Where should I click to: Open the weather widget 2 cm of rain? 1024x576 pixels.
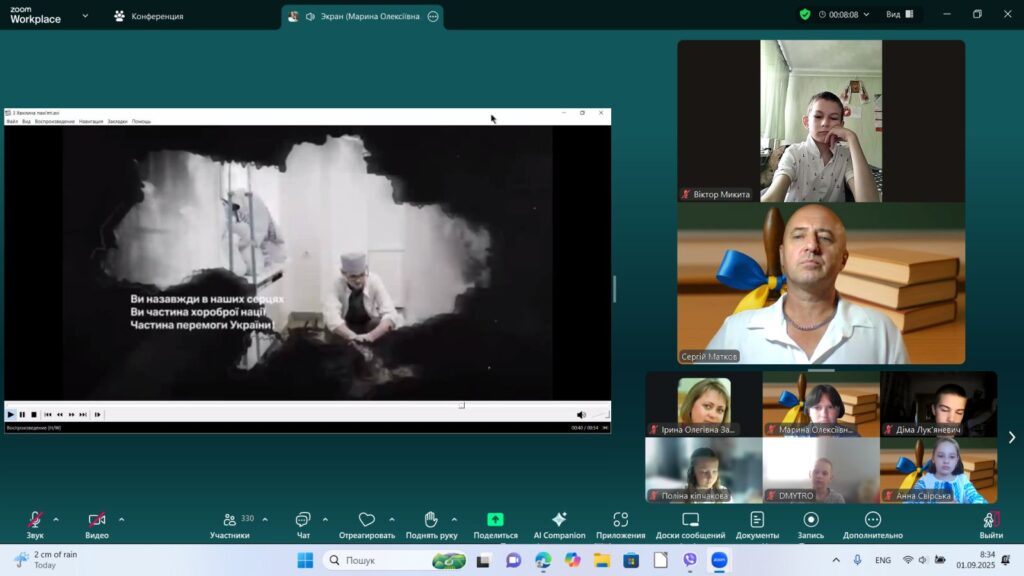coord(47,560)
